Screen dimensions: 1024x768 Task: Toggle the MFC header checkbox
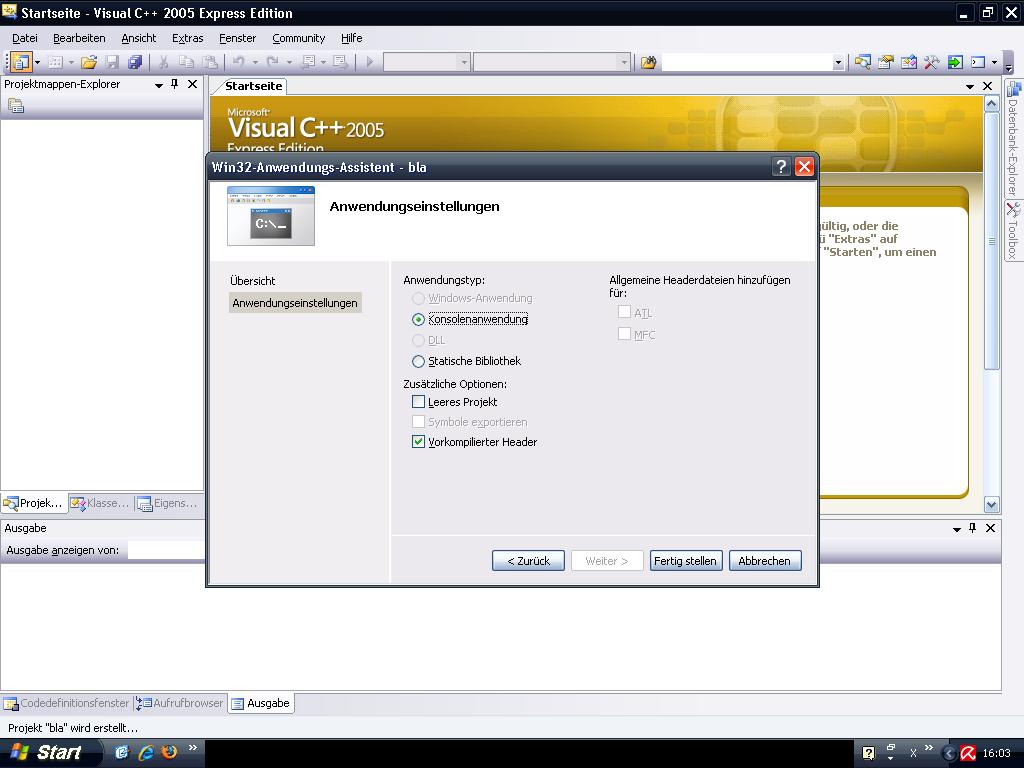[x=624, y=334]
